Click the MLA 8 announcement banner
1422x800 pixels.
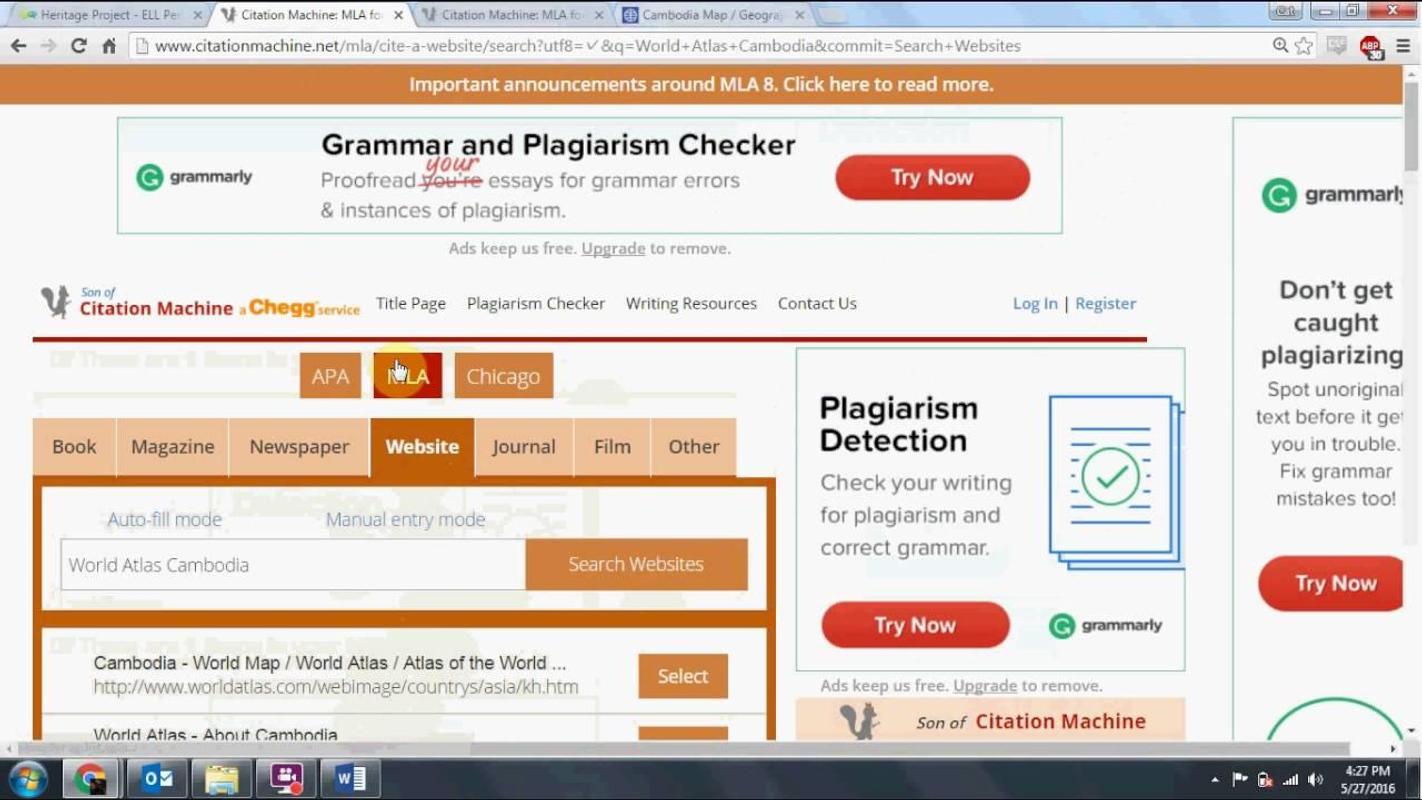(x=700, y=84)
